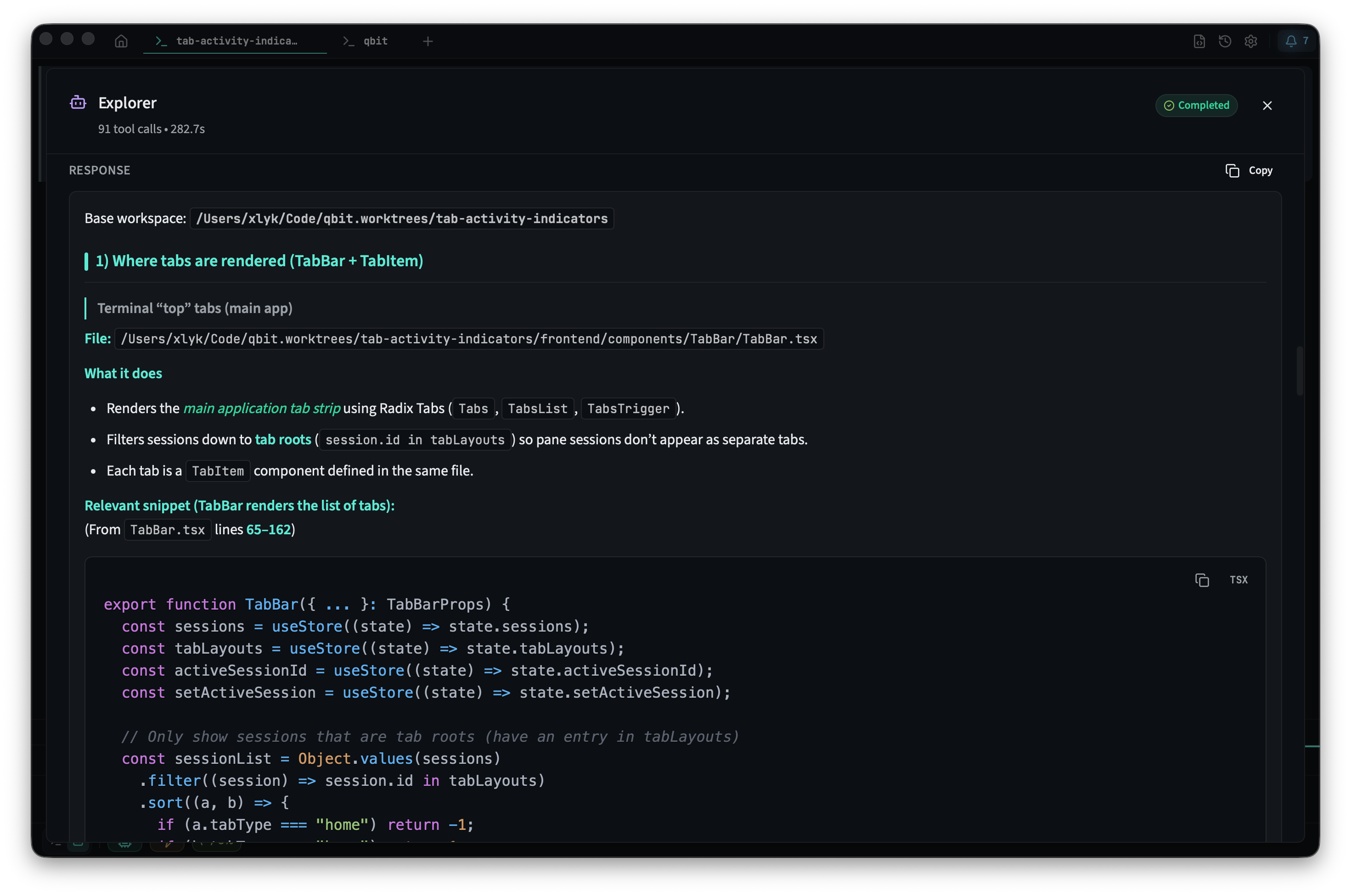Click the '91 tool calls • 282.7s' text
The image size is (1351, 896).
151,129
